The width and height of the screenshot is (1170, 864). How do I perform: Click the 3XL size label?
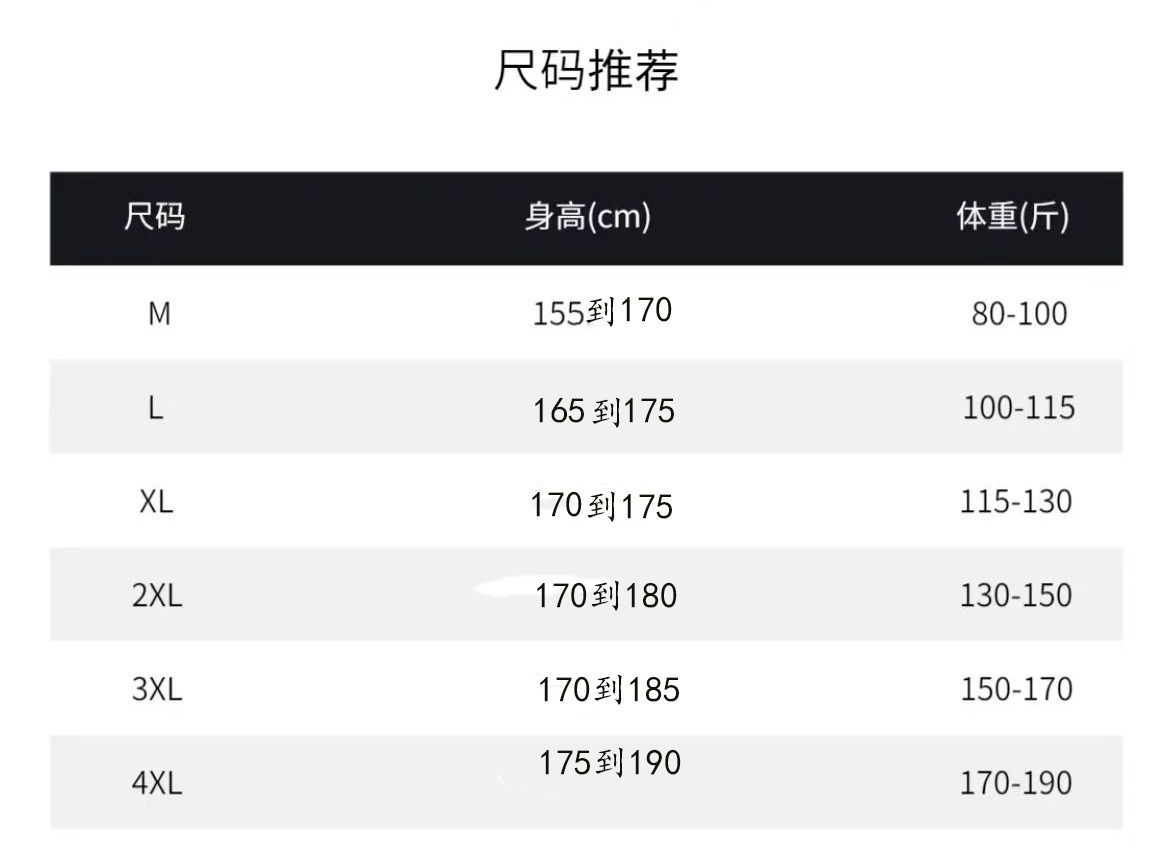(157, 690)
